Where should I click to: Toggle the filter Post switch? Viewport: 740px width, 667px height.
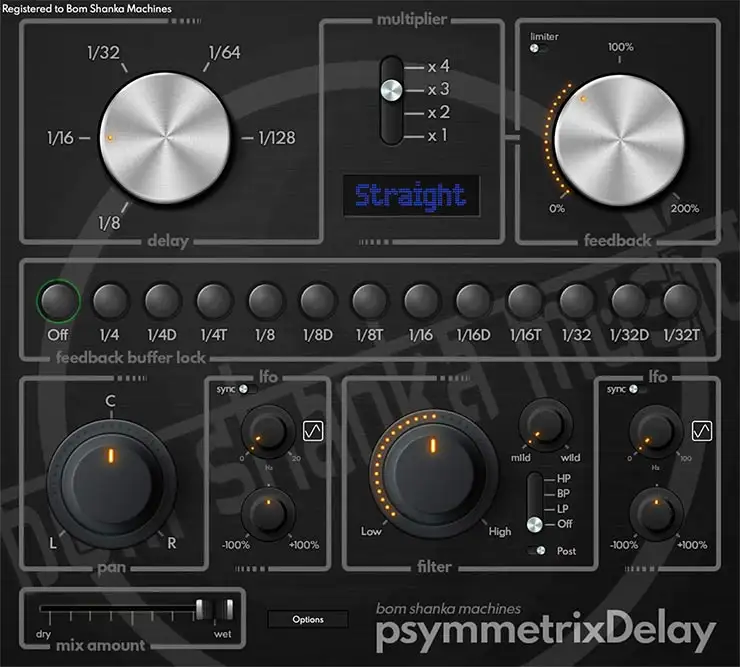(x=536, y=550)
